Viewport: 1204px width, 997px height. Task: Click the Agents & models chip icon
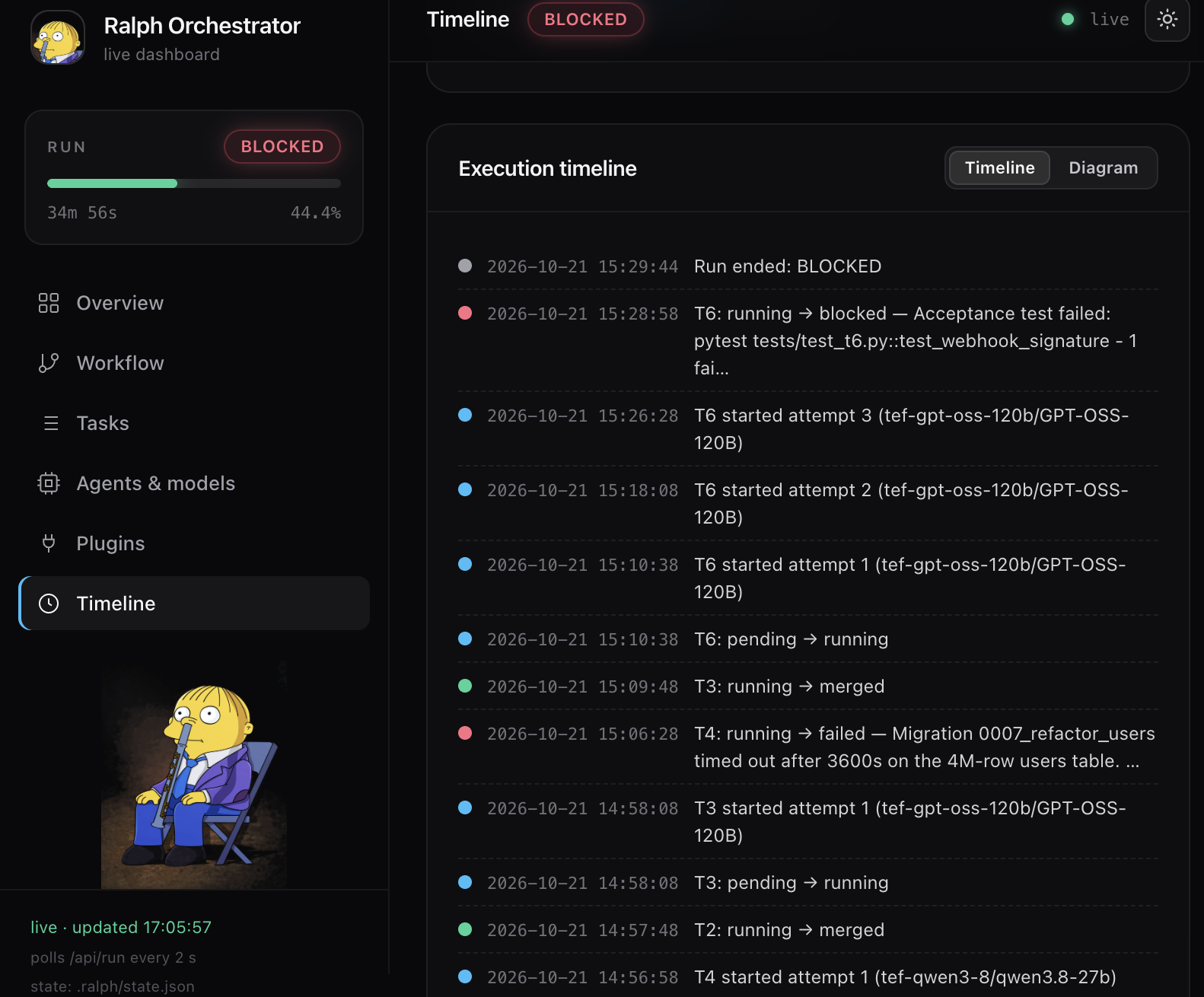[49, 483]
